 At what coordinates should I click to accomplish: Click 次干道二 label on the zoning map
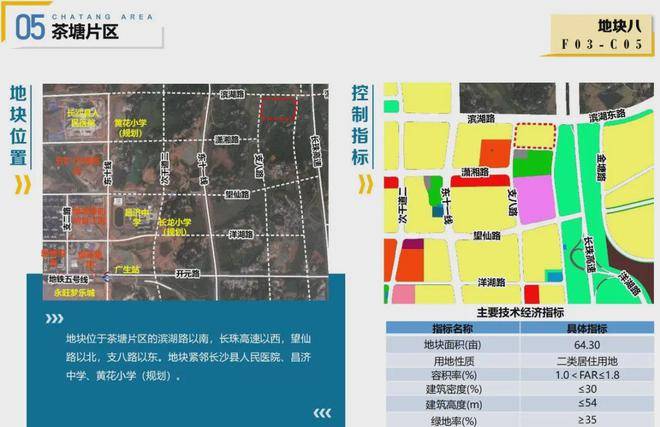pyautogui.click(x=402, y=205)
